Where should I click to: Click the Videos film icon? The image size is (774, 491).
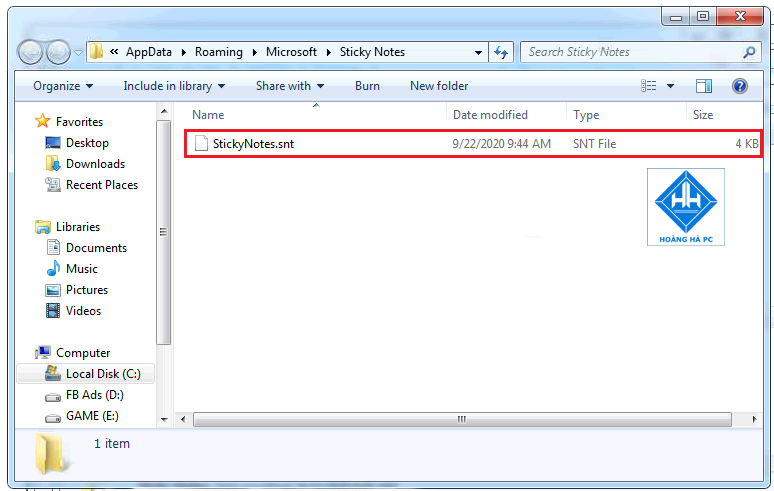coord(53,310)
